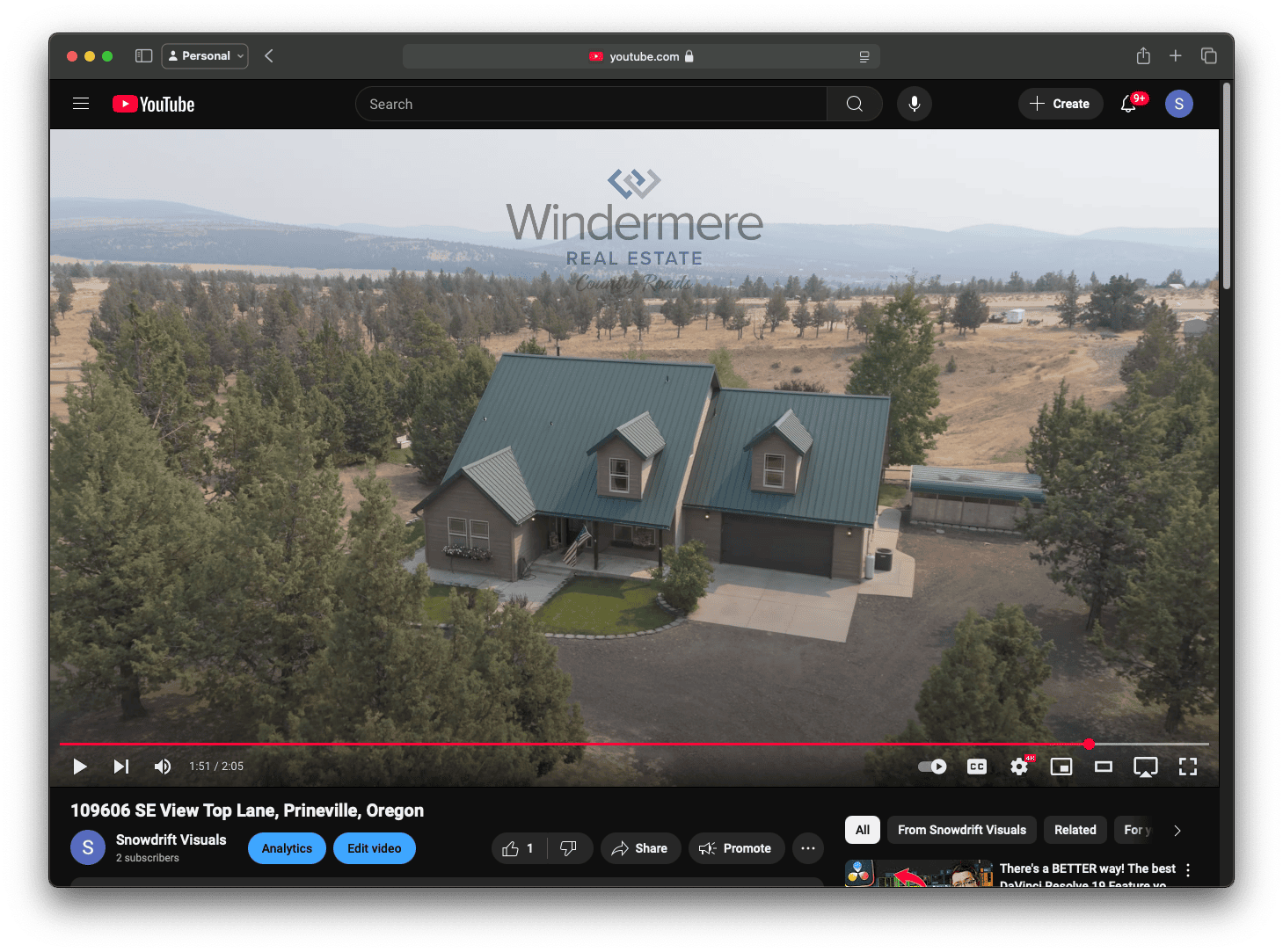Screen dimensions: 1283x952
Task: Click the progress bar scrubber handle
Action: tap(1089, 744)
